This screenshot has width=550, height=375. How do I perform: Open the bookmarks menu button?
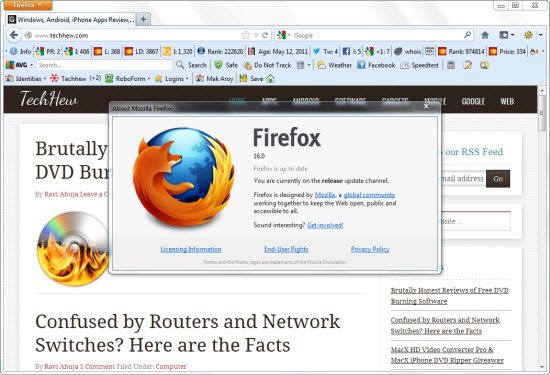[507, 35]
